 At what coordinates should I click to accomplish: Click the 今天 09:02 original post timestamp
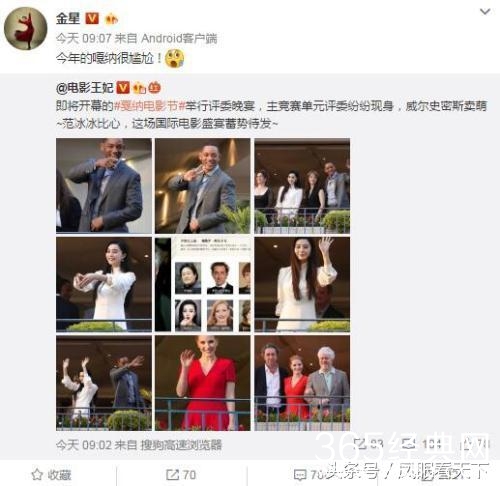click(x=83, y=445)
